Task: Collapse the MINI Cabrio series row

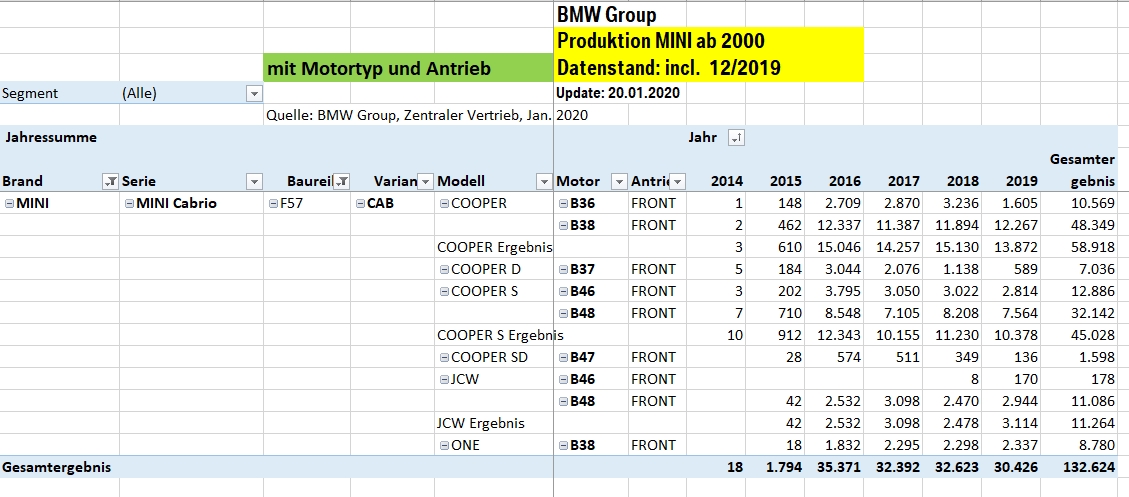Action: [129, 203]
